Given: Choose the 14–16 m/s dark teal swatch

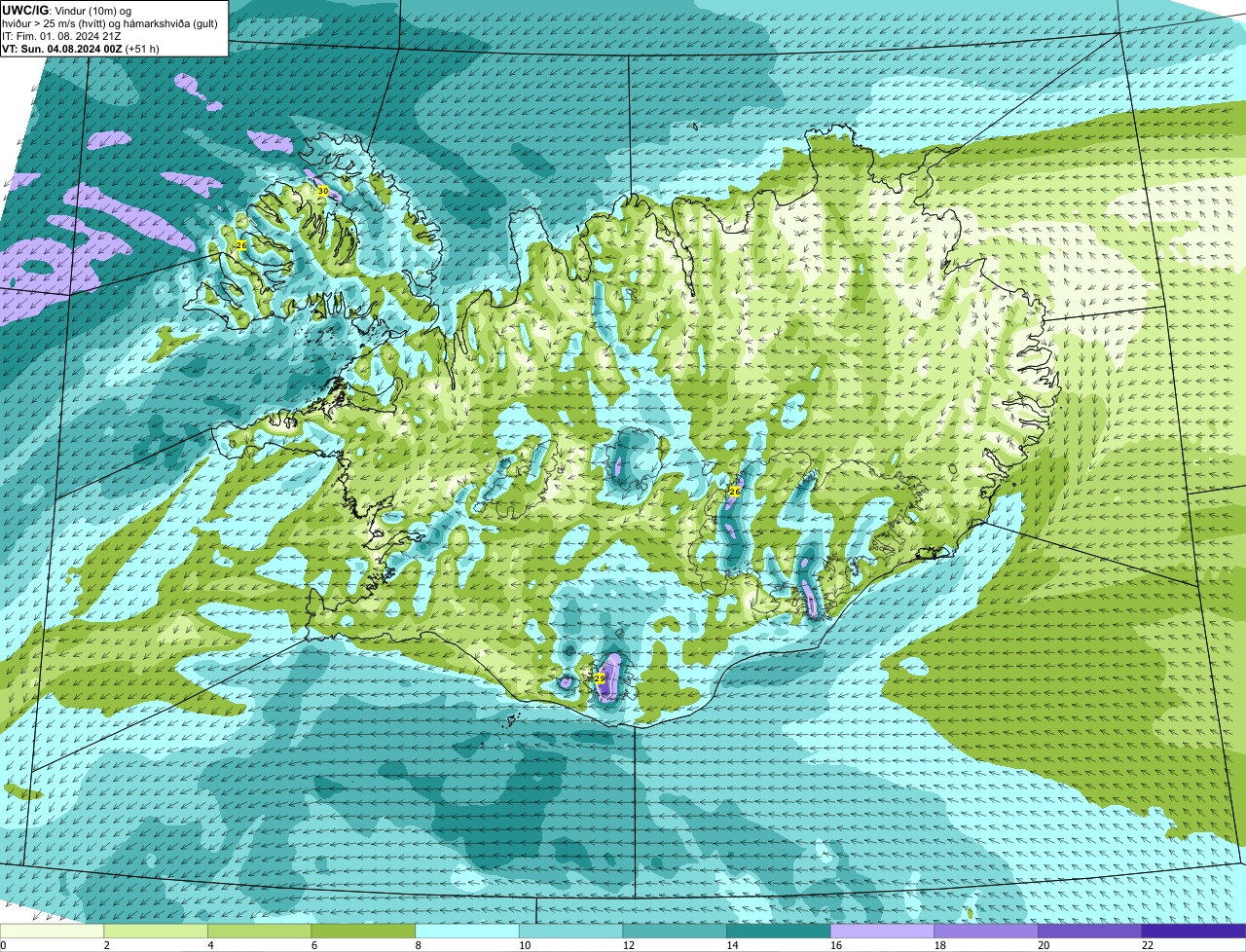Looking at the screenshot, I should 779,931.
